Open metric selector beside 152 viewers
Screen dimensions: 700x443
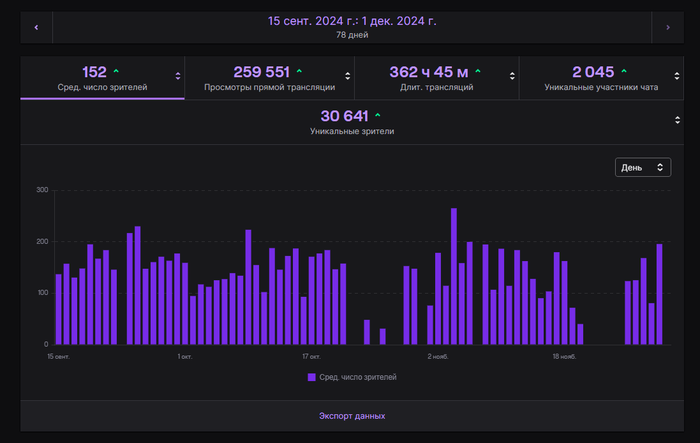(x=178, y=76)
